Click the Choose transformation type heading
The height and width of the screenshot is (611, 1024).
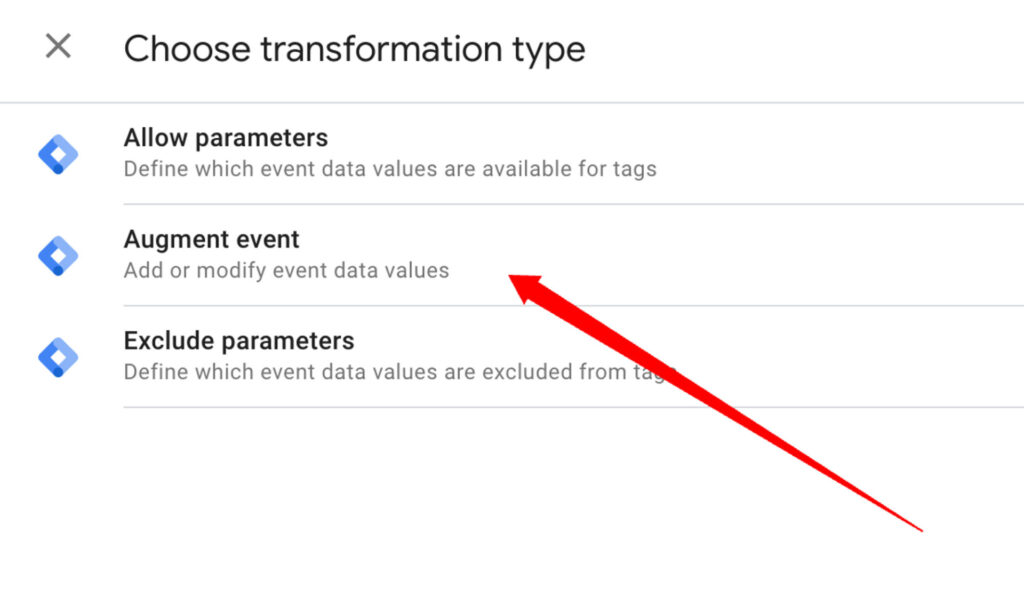pyautogui.click(x=355, y=49)
